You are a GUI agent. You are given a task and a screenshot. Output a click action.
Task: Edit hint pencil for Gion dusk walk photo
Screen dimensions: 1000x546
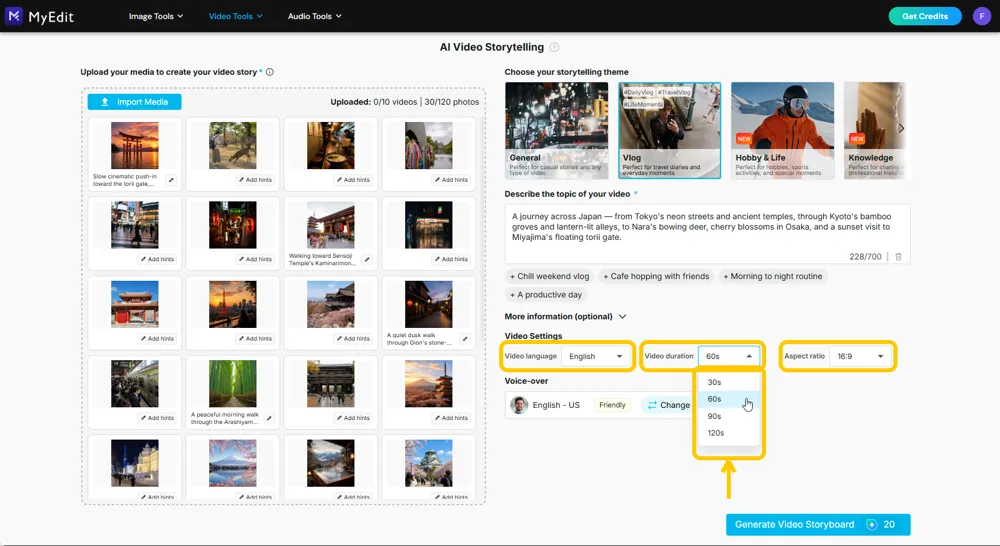click(x=465, y=339)
